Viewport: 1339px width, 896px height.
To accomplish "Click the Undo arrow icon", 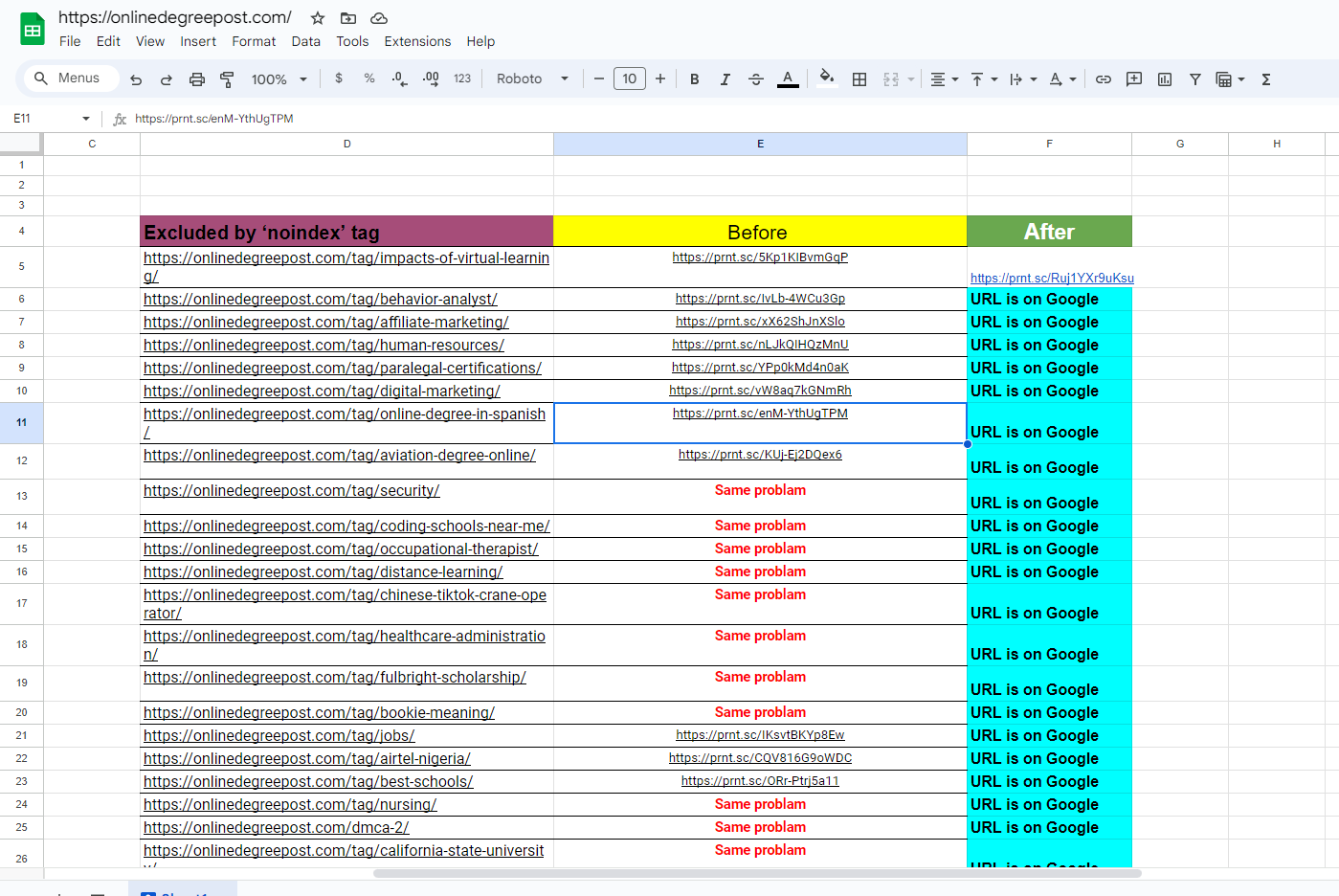I will click(136, 79).
